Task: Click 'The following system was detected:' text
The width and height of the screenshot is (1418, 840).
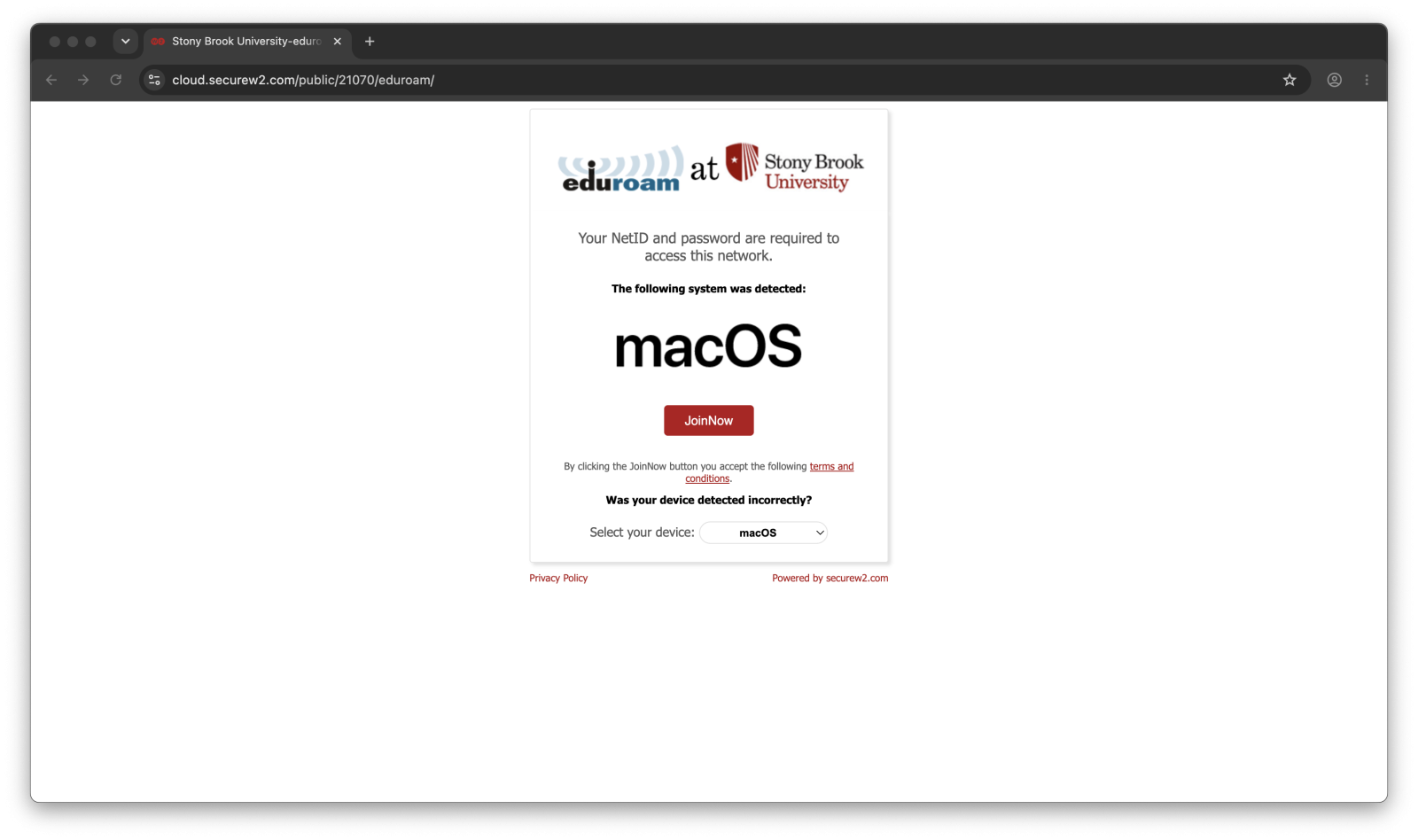Action: 708,289
